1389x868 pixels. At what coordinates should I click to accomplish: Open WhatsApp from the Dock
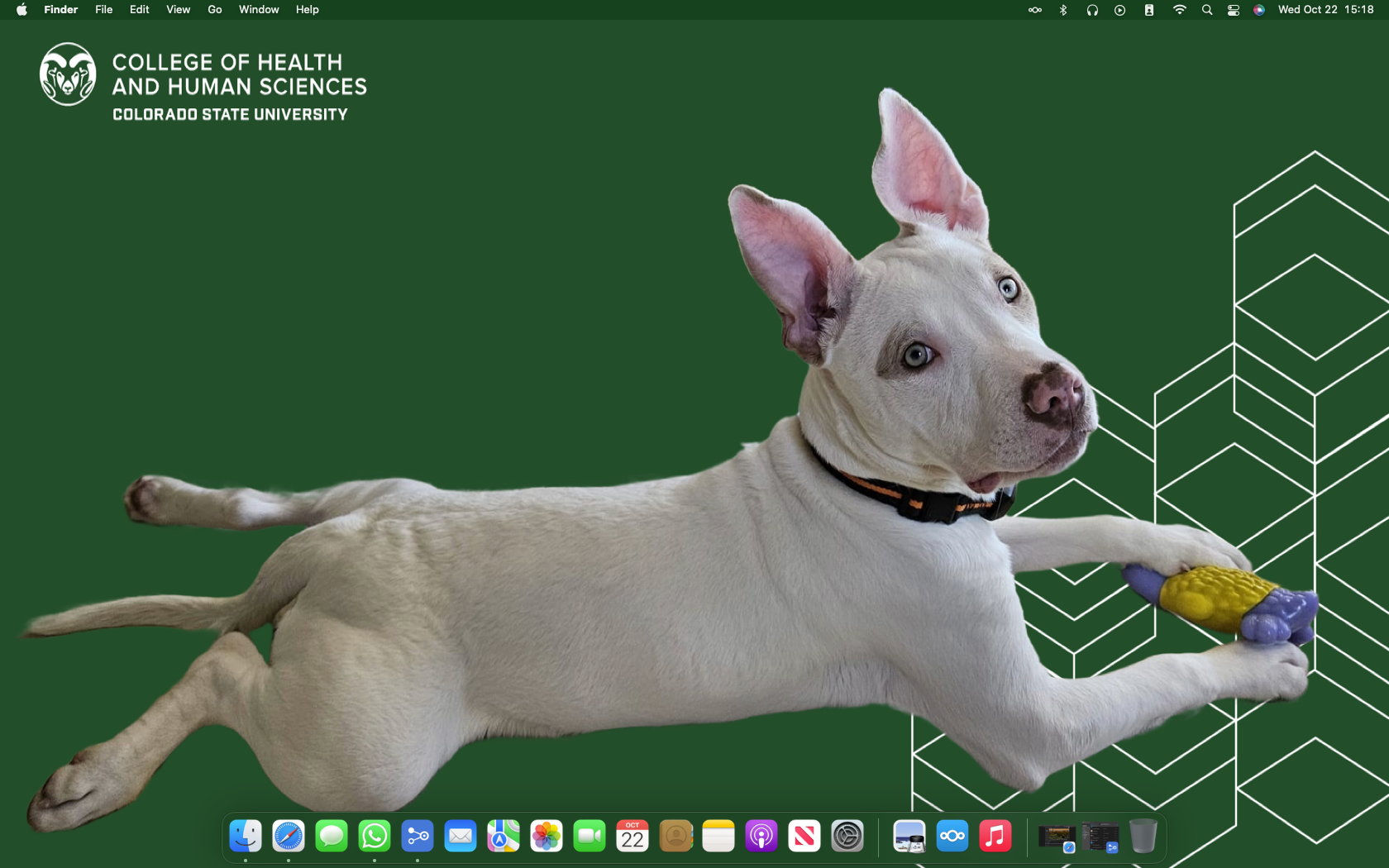click(x=375, y=836)
